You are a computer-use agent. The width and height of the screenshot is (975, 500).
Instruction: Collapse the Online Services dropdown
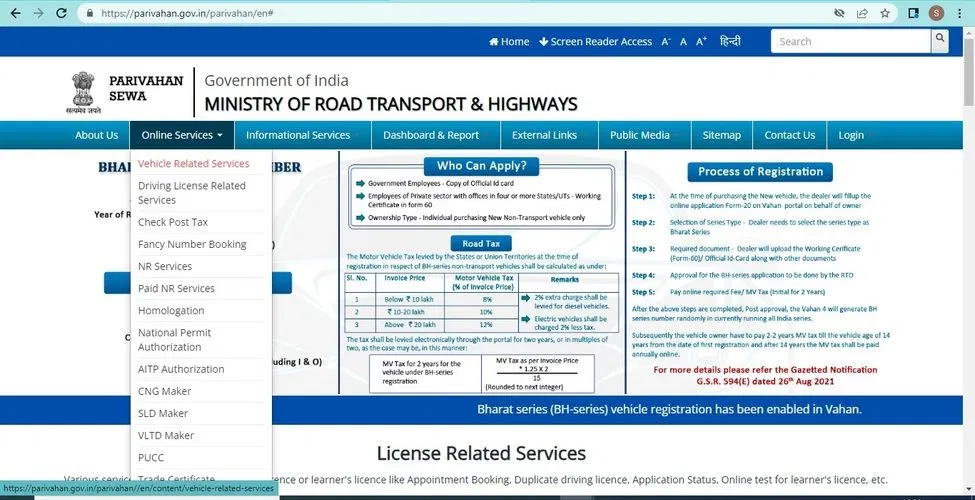click(182, 135)
